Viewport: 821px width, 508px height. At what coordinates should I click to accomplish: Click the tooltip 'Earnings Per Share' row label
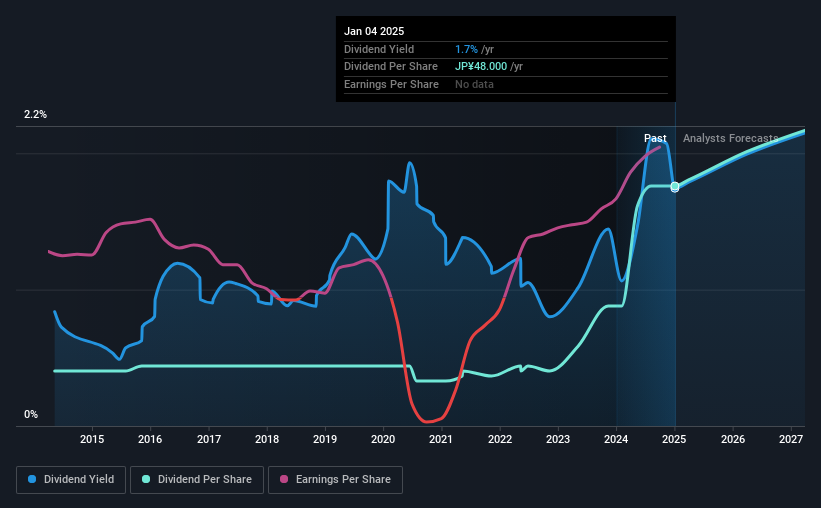(x=391, y=84)
